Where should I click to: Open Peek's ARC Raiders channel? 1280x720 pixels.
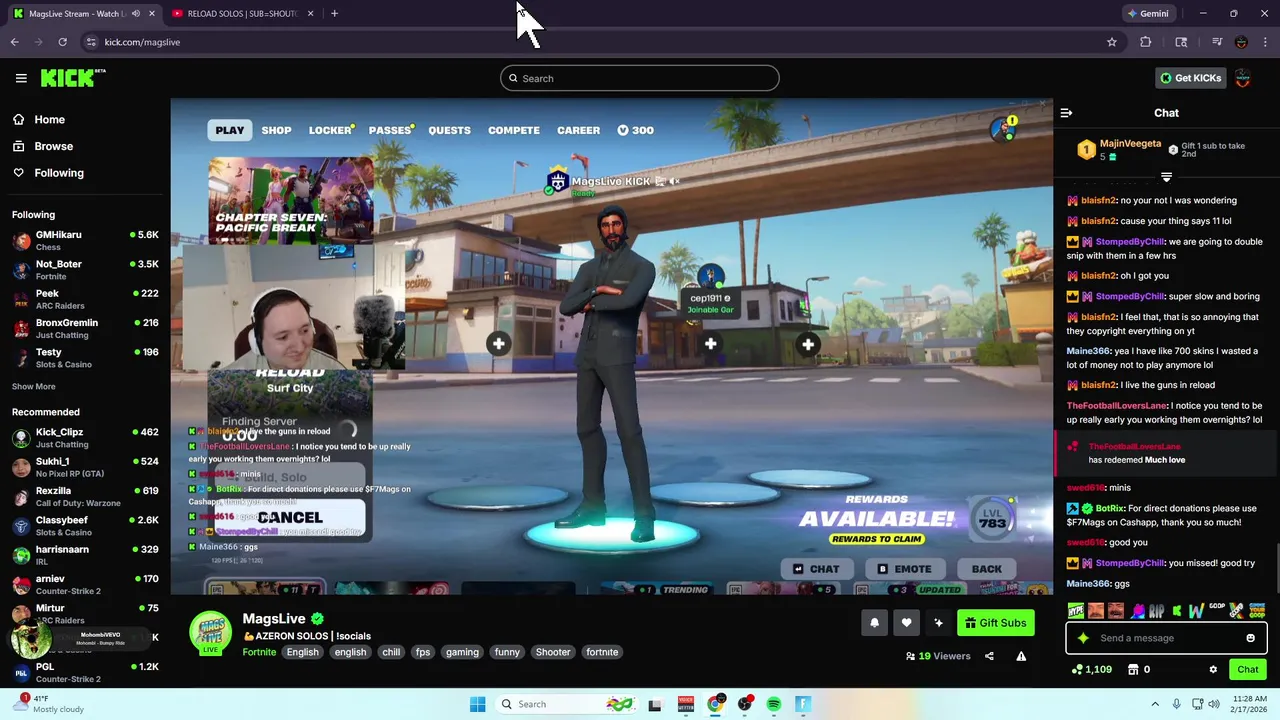tap(85, 299)
